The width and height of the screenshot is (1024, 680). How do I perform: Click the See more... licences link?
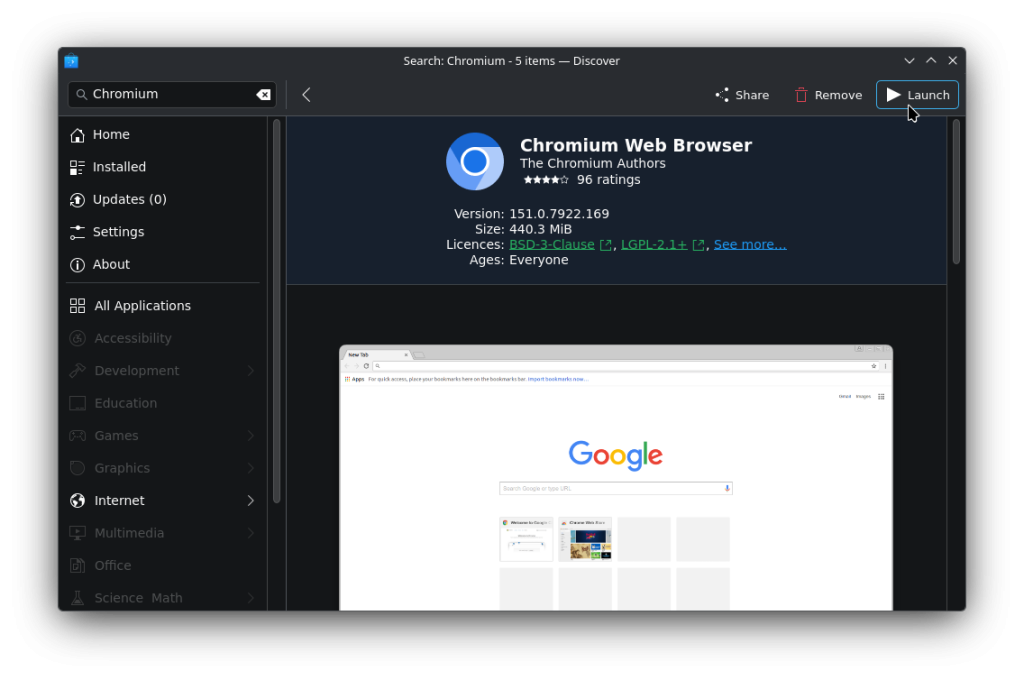750,244
